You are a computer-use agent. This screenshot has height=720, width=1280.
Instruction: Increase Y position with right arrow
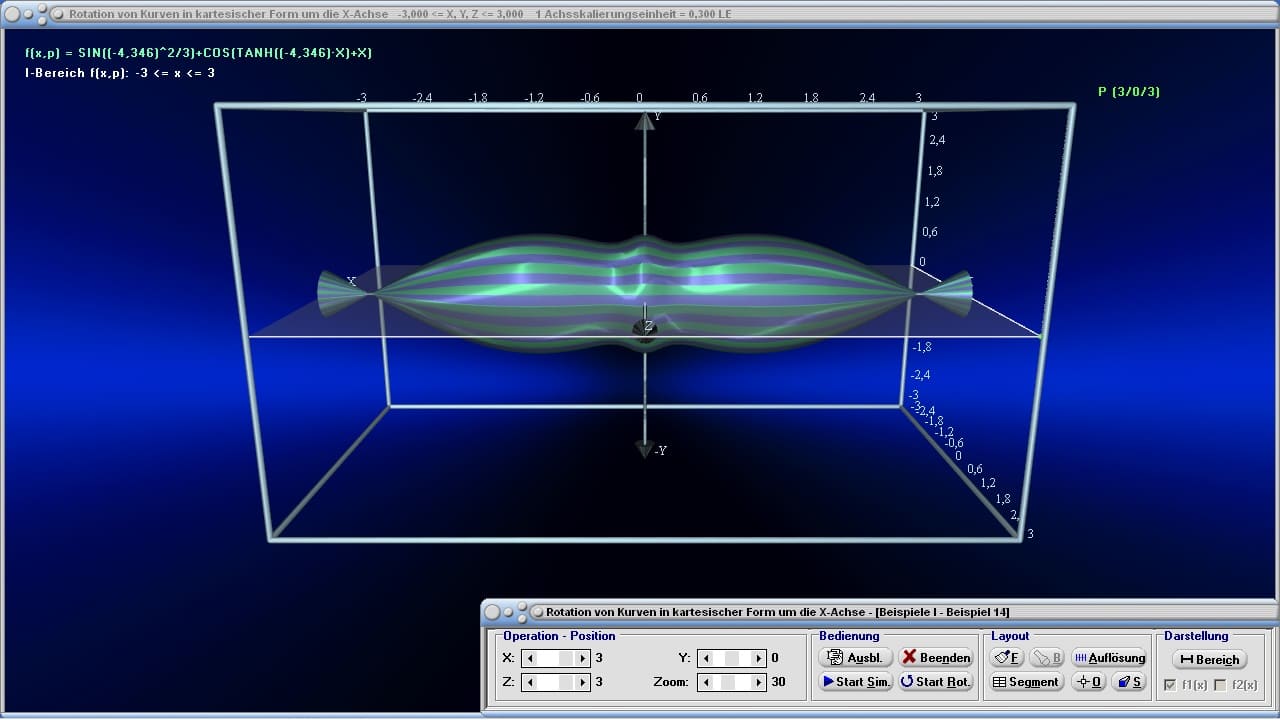click(x=758, y=658)
